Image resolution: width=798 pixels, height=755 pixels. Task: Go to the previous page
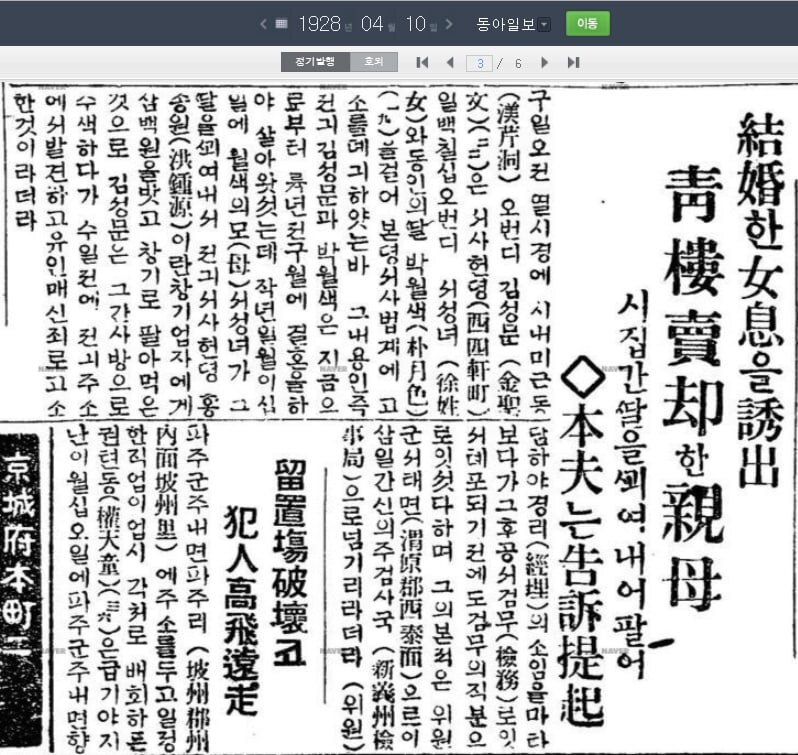tap(449, 62)
